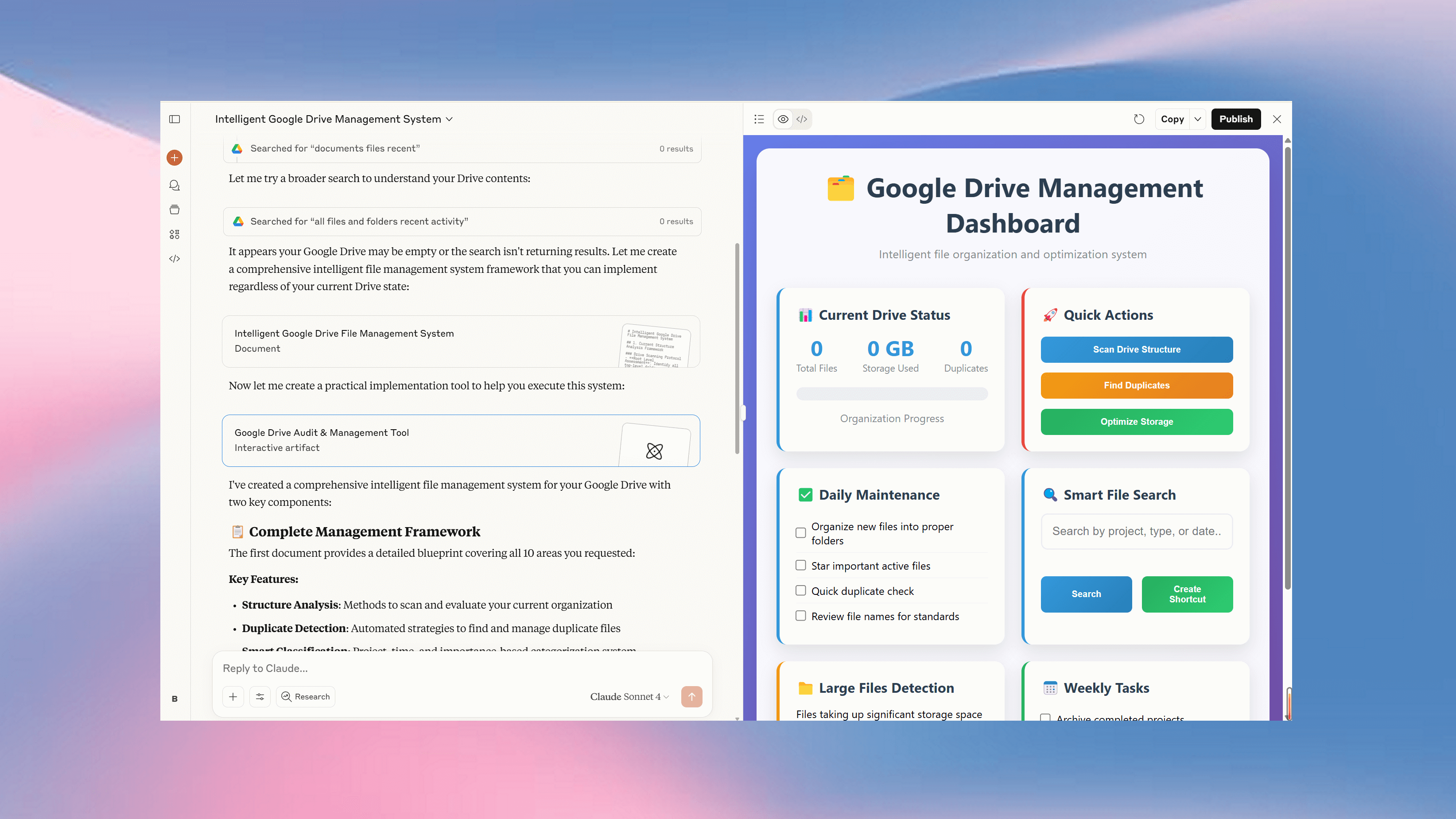
Task: Click Optimize Storage button
Action: point(1137,422)
